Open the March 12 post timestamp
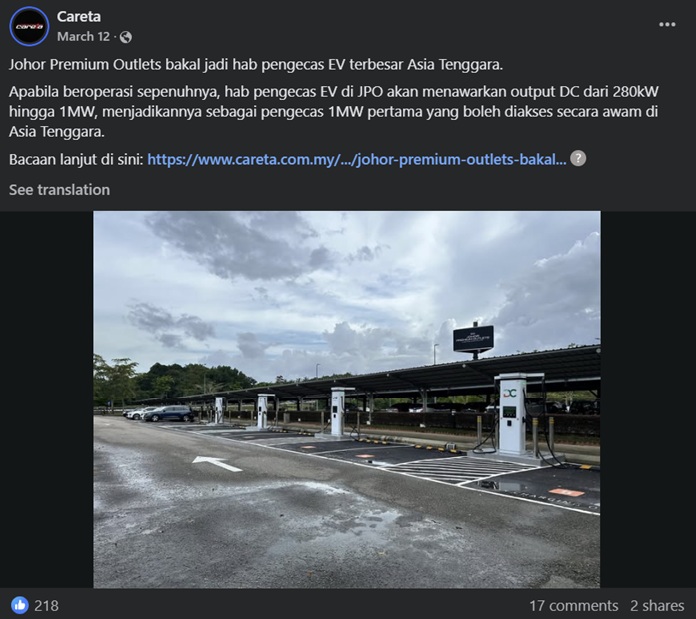Image resolution: width=696 pixels, height=619 pixels. [83, 36]
